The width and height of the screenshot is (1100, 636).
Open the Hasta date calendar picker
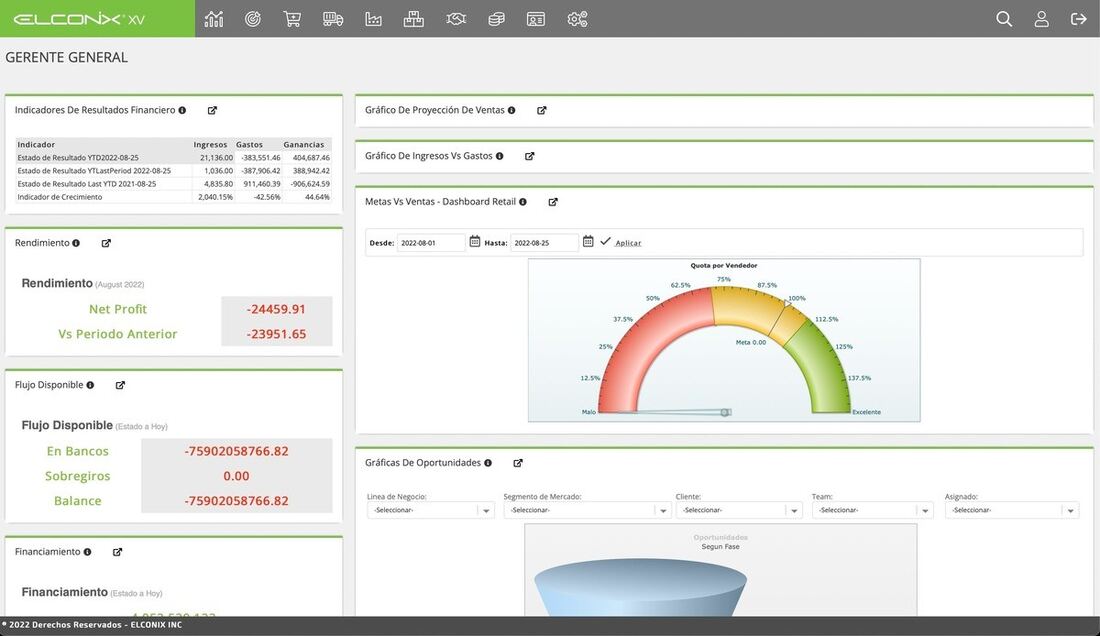(x=588, y=241)
